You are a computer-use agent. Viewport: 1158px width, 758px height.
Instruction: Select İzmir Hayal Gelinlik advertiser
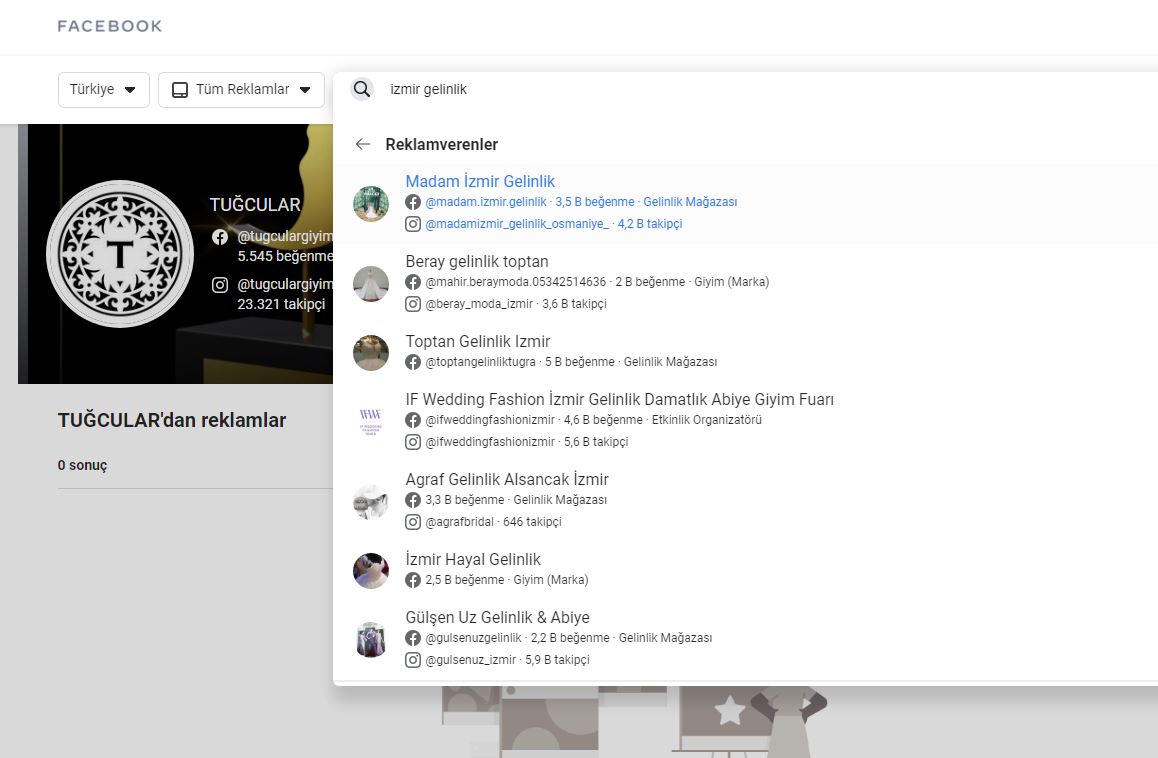click(745, 570)
